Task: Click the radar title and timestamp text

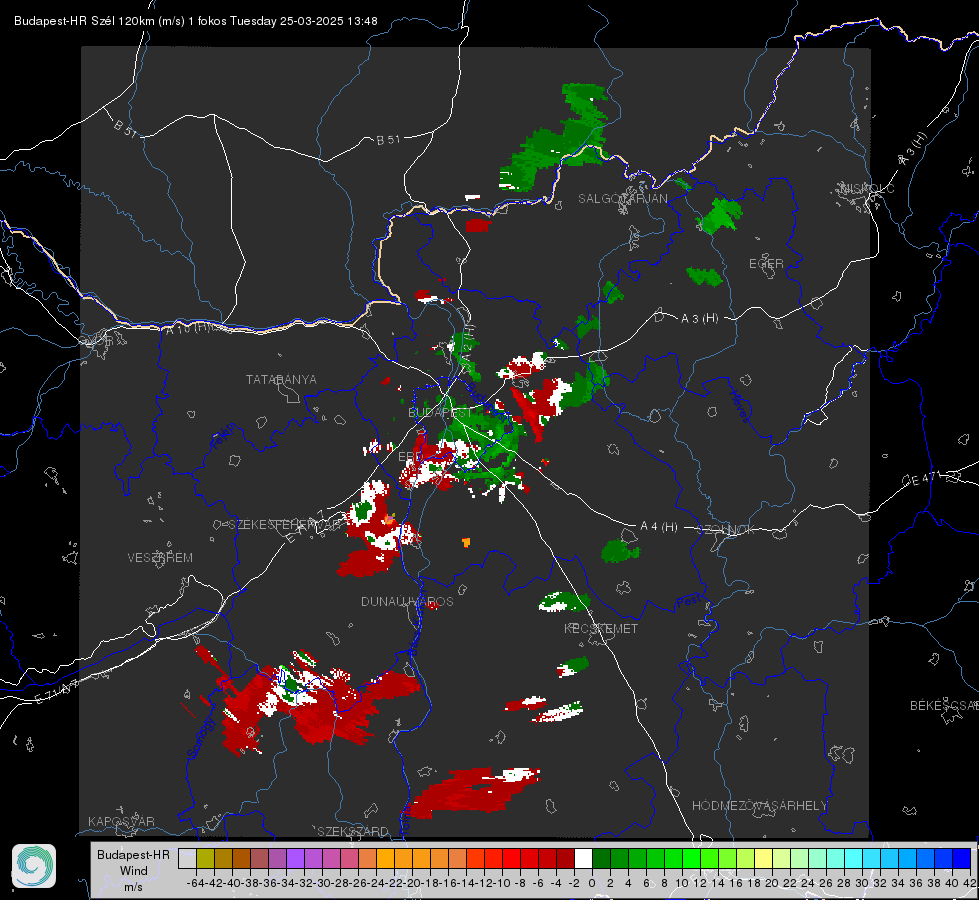Action: point(195,21)
